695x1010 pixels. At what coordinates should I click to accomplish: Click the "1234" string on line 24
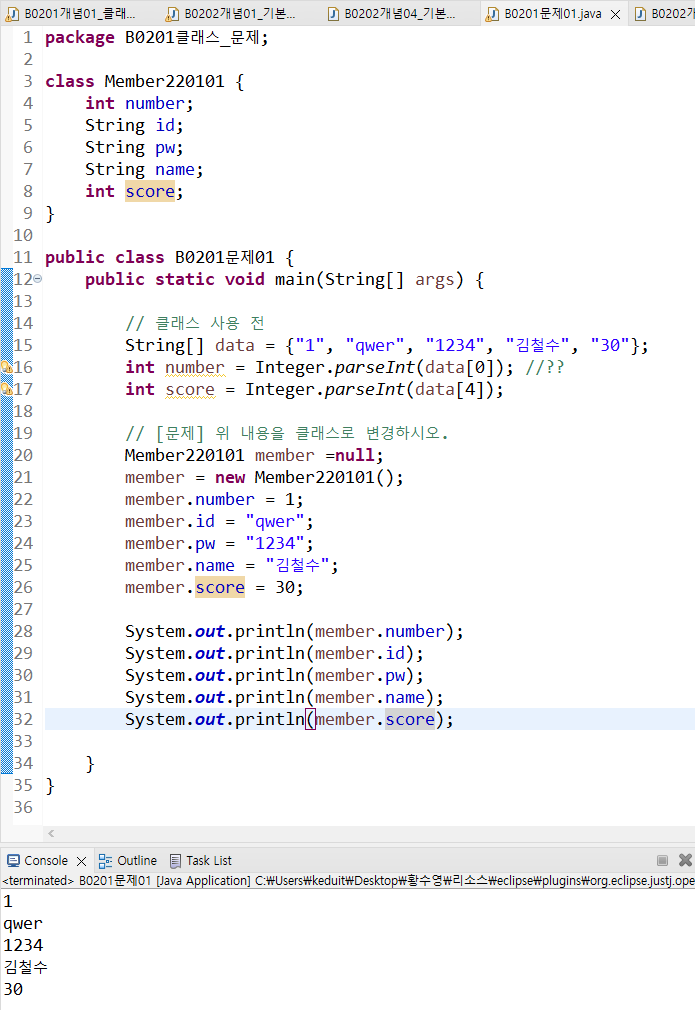[274, 543]
